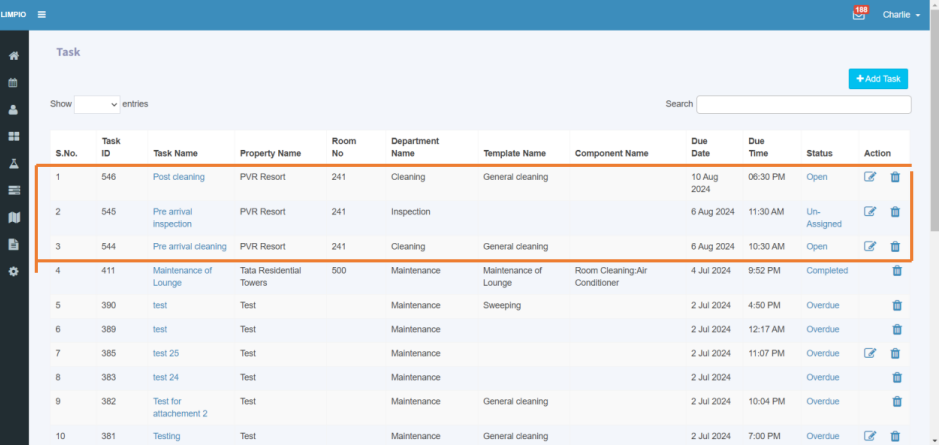The width and height of the screenshot is (939, 446).
Task: Delete the test task with ID 389
Action: (x=897, y=330)
